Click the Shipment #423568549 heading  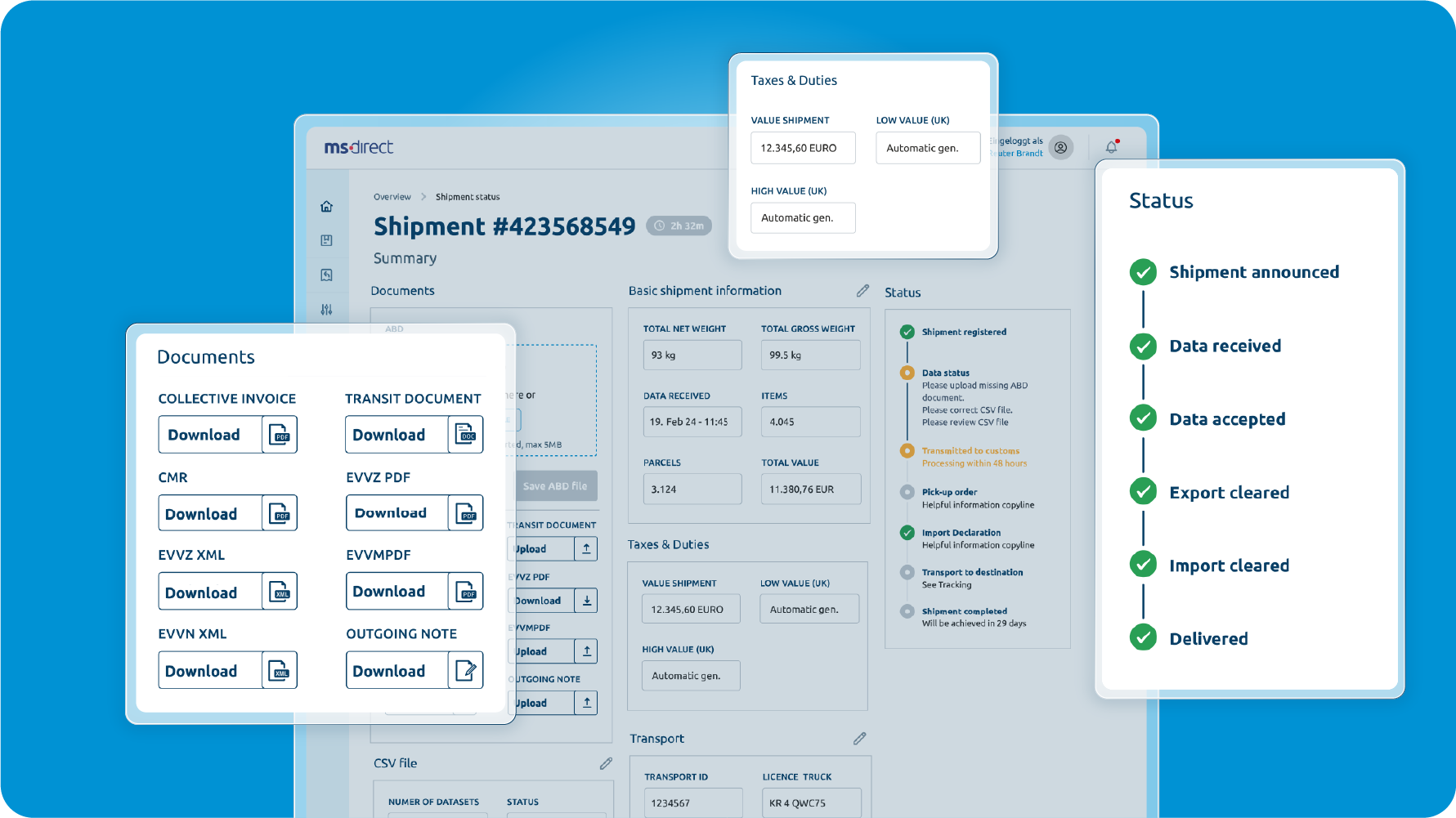pos(504,226)
